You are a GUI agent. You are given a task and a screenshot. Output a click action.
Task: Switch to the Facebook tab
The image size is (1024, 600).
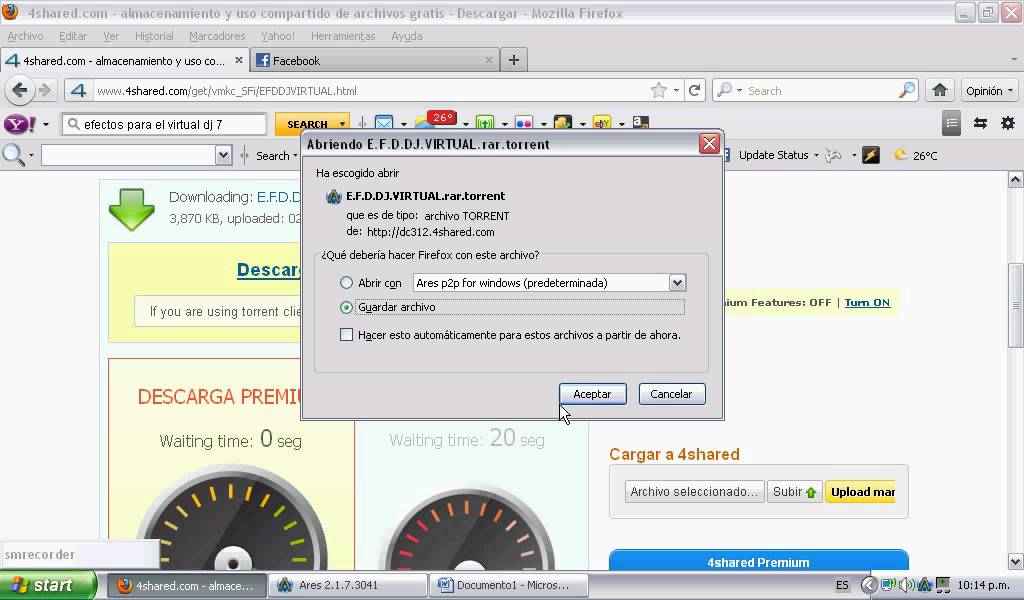[x=375, y=61]
